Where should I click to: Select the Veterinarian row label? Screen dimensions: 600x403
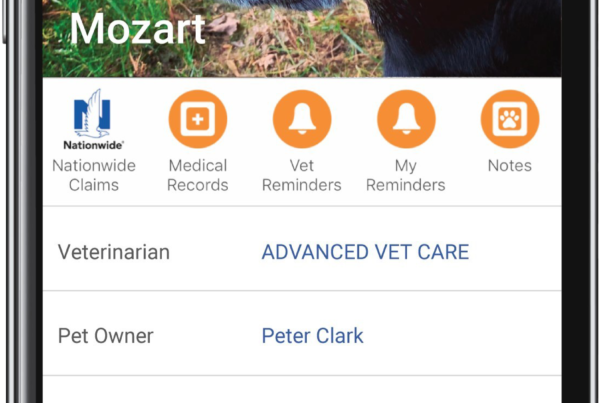pos(114,252)
